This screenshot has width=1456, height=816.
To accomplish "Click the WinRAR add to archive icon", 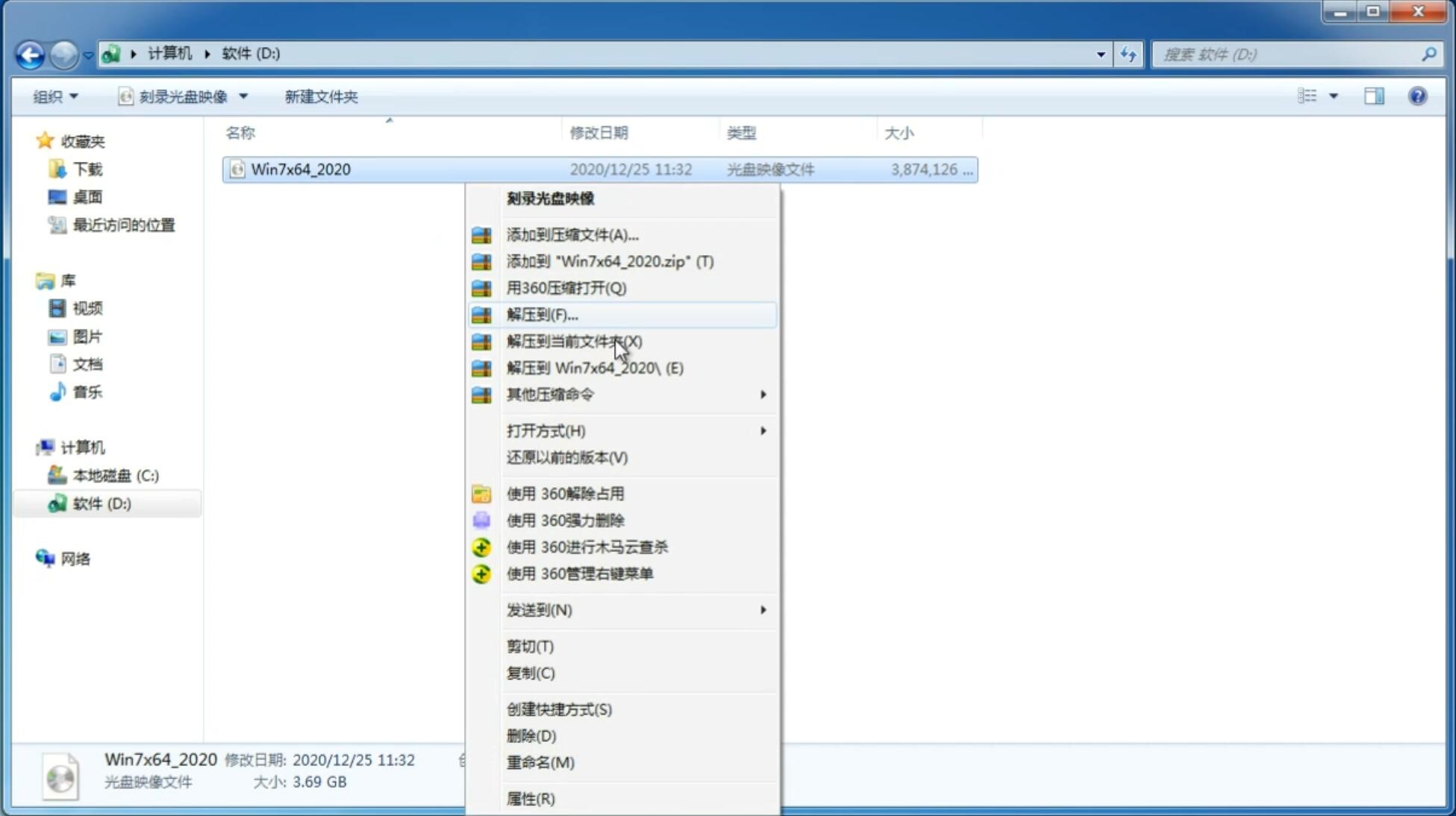I will pos(481,234).
